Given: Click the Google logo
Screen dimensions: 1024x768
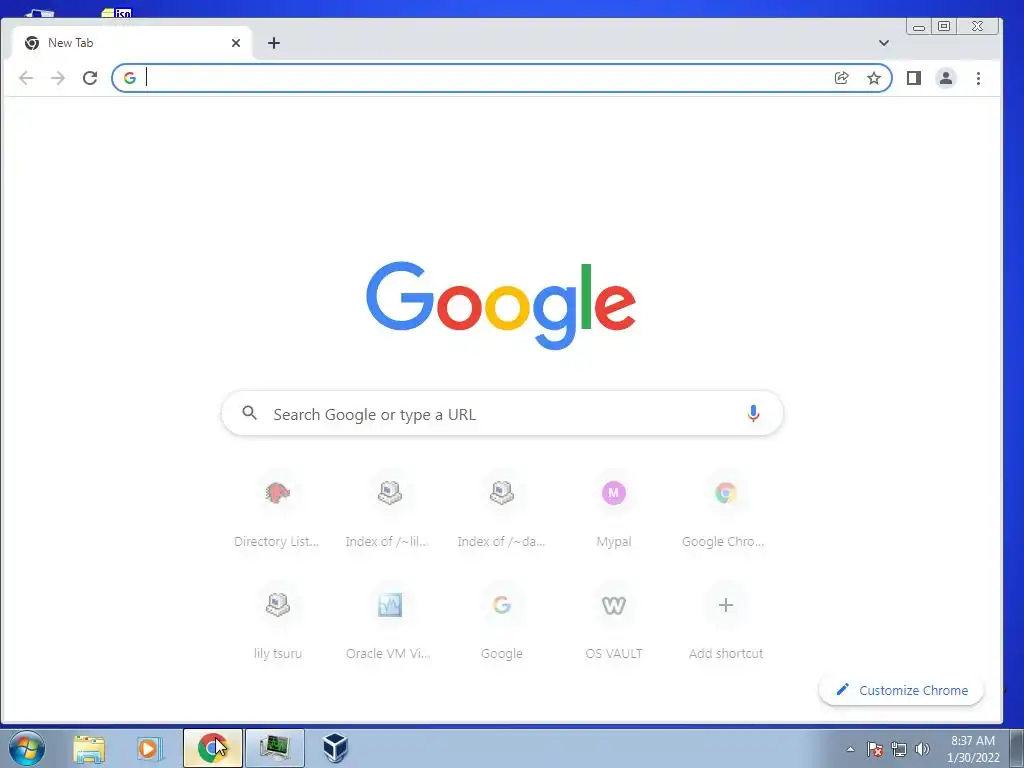Looking at the screenshot, I should coord(501,305).
